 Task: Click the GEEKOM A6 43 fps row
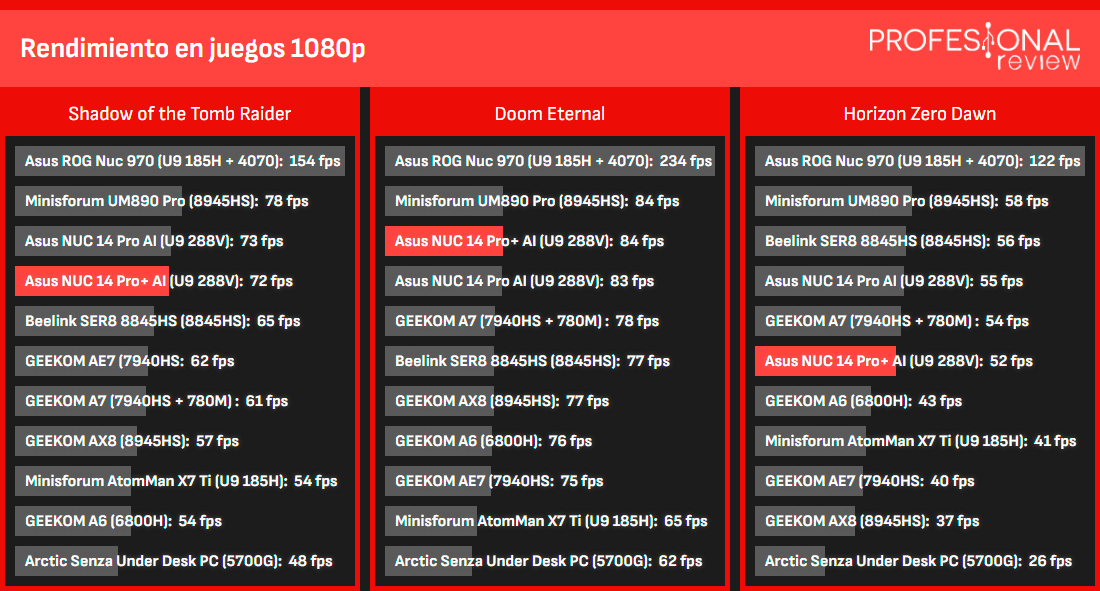920,401
